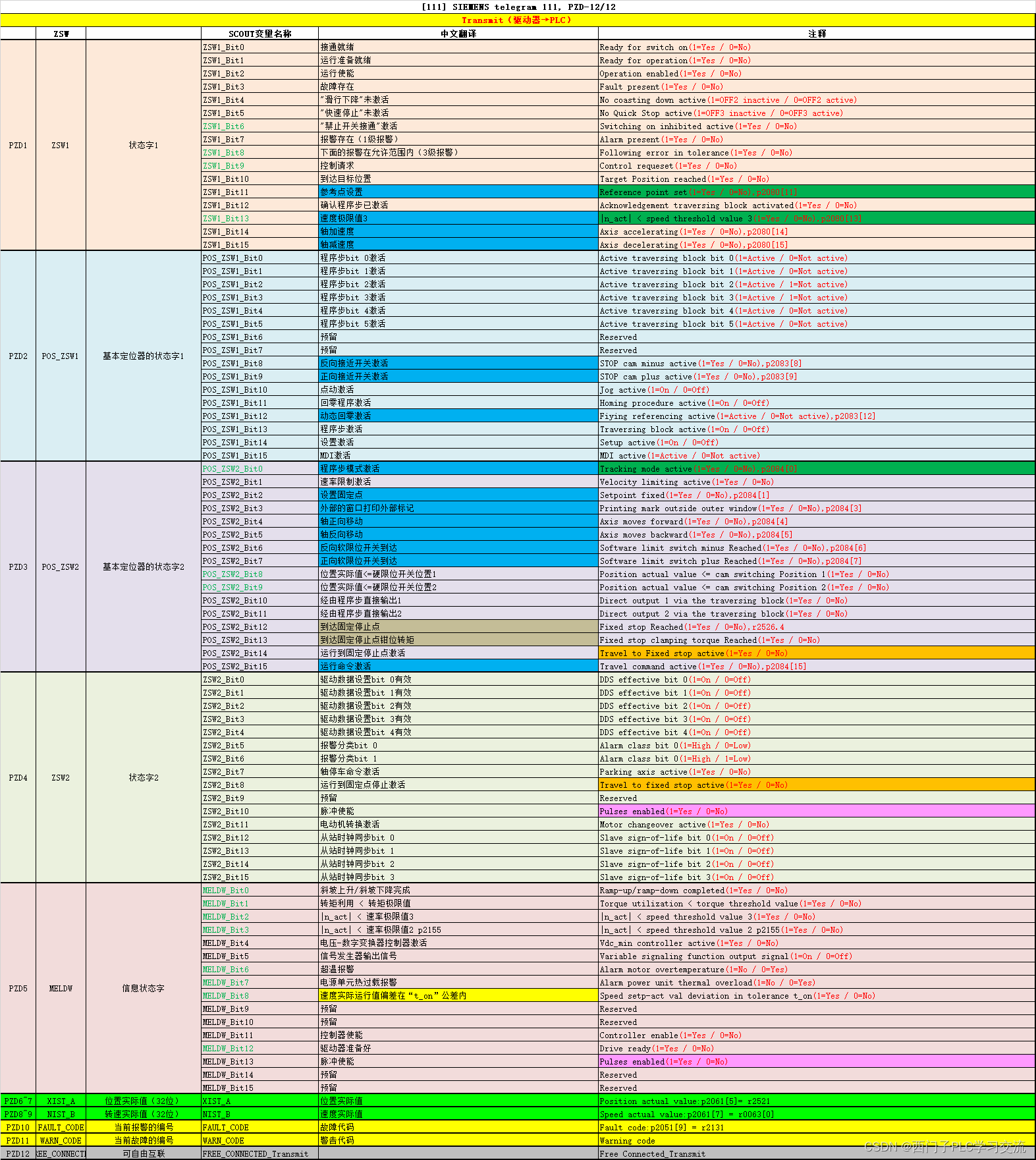The image size is (1036, 1160).
Task: Select the 'Parking axis active' comment cell
Action: point(816,771)
